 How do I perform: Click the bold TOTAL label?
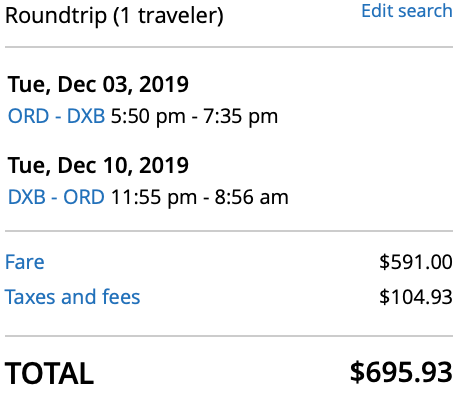coord(49,374)
